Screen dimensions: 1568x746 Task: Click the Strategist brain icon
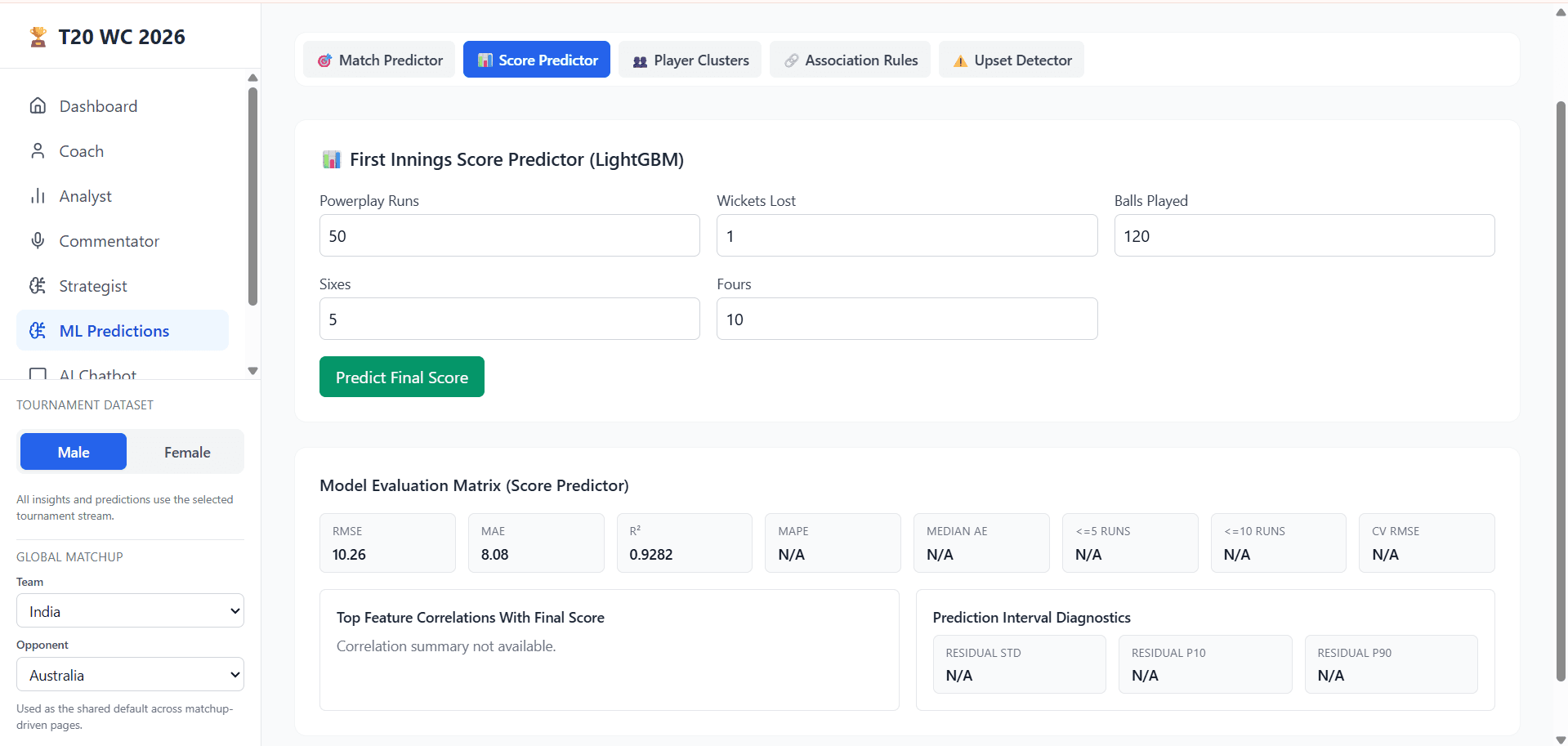38,286
